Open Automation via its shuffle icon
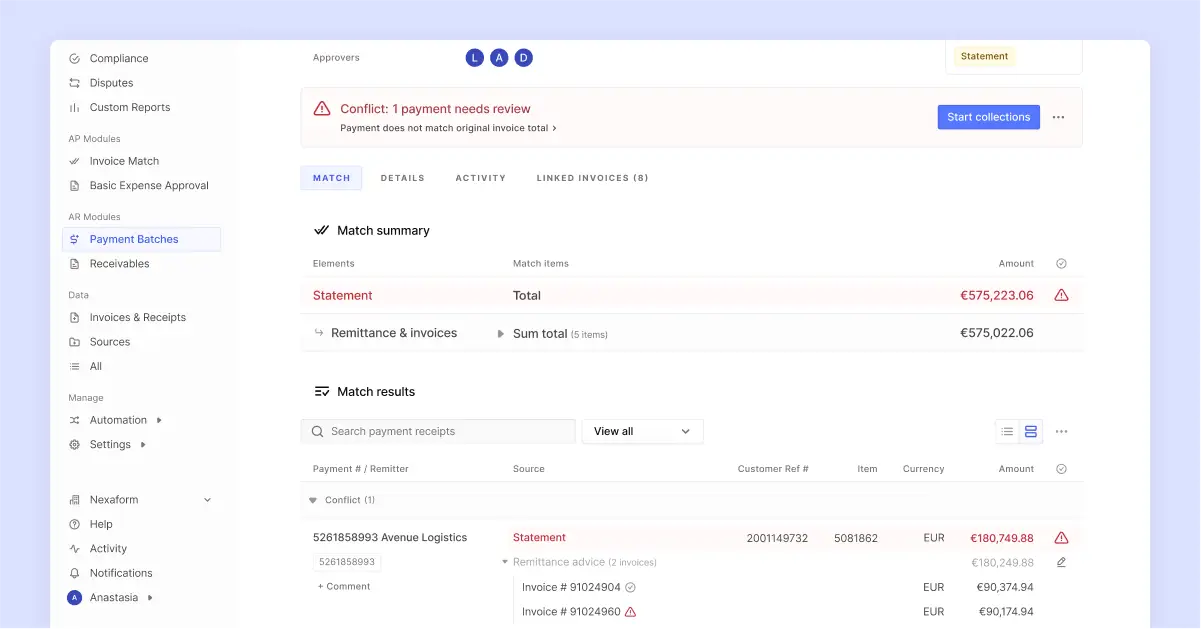 [x=74, y=420]
